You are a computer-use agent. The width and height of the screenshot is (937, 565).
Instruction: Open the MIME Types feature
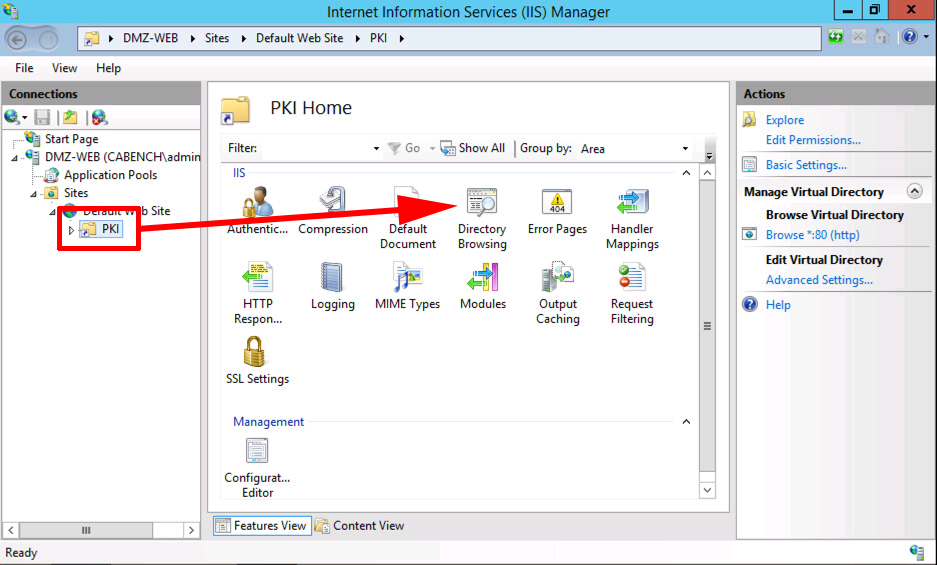coord(408,286)
